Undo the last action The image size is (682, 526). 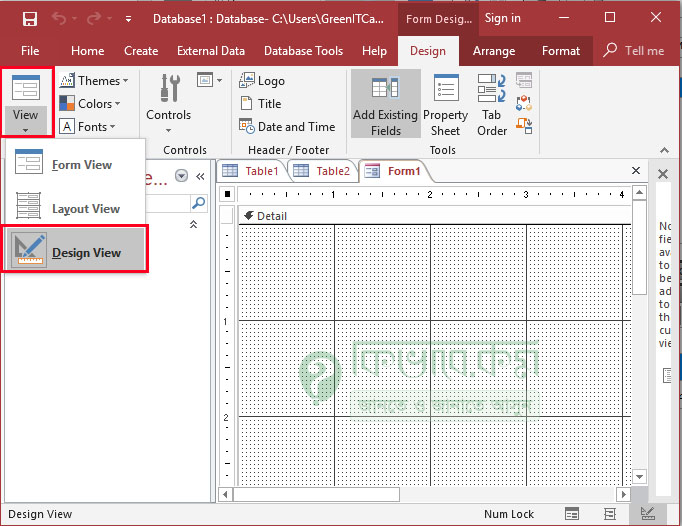pos(59,19)
